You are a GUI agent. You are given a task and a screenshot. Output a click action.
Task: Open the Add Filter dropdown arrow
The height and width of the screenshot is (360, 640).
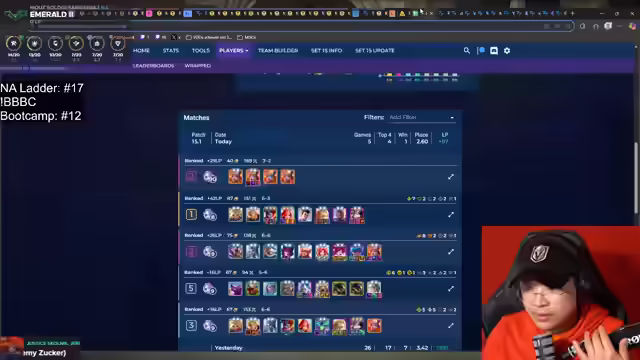click(452, 118)
